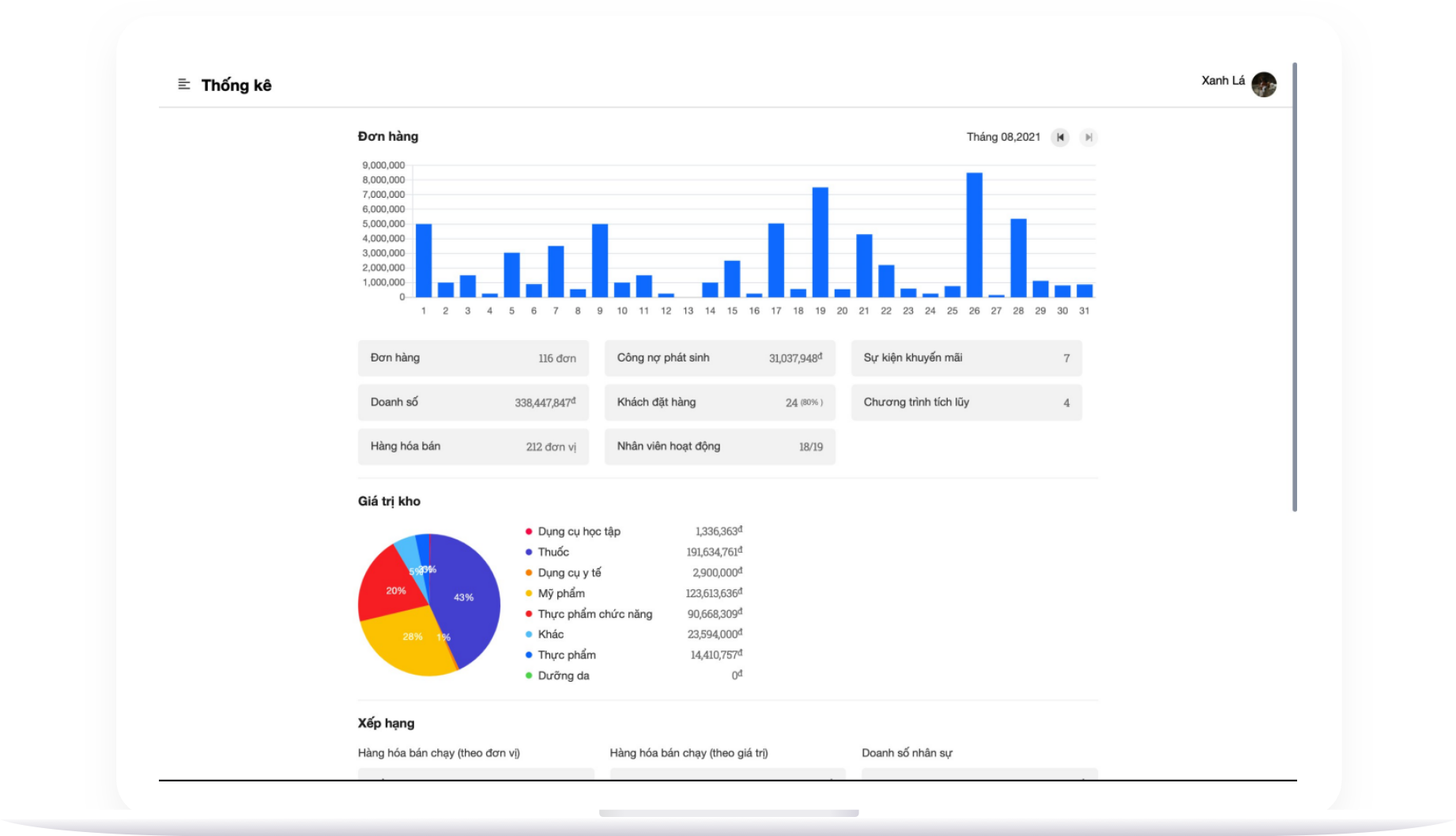Select the Sự kiện khuyến mãi card
Image resolution: width=1456 pixels, height=836 pixels.
[966, 358]
